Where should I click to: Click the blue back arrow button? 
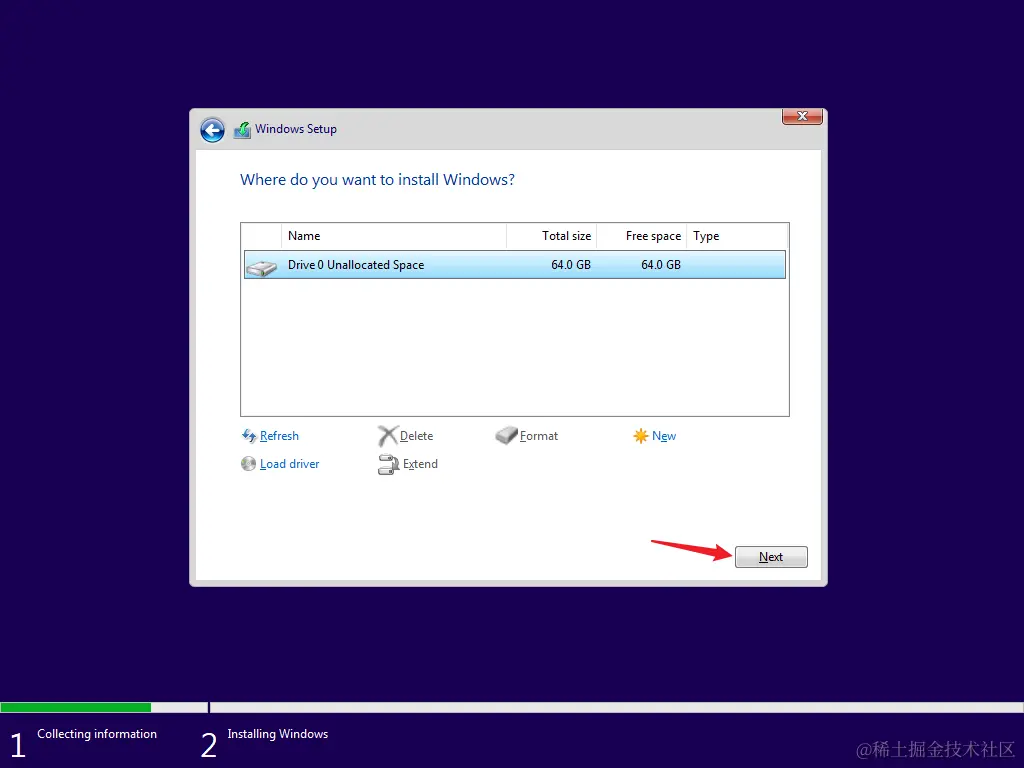tap(212, 130)
